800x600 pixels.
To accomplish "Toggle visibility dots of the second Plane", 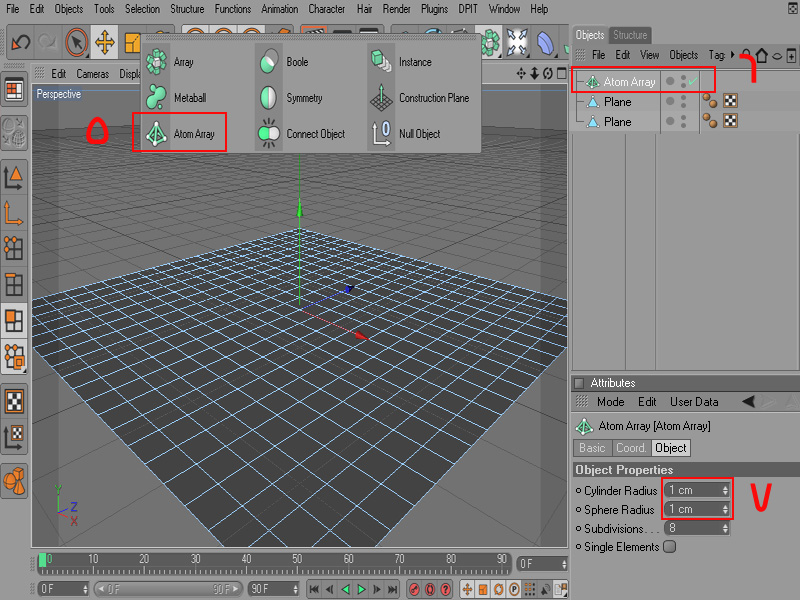I will click(x=683, y=121).
